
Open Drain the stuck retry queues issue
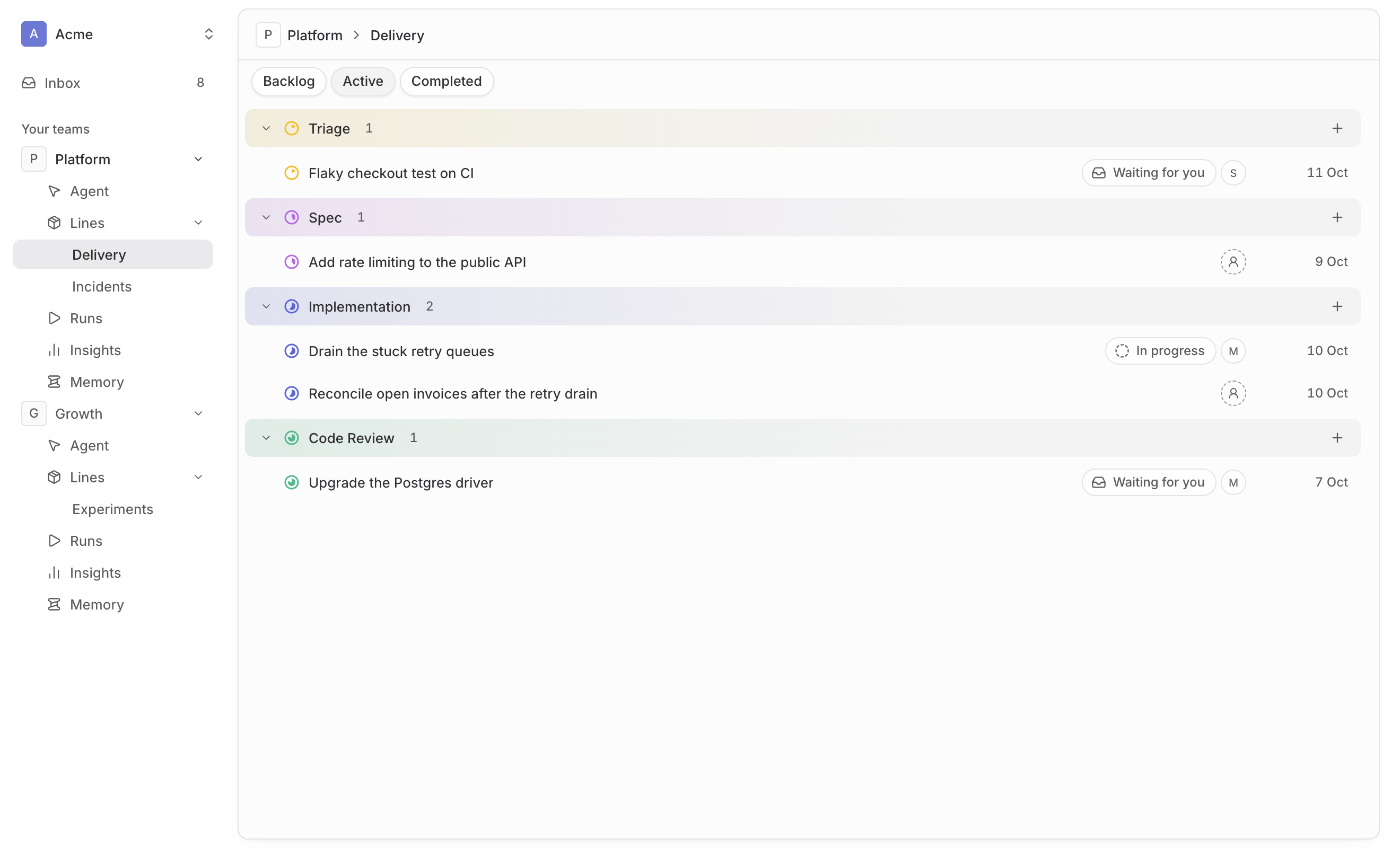pos(802,351)
